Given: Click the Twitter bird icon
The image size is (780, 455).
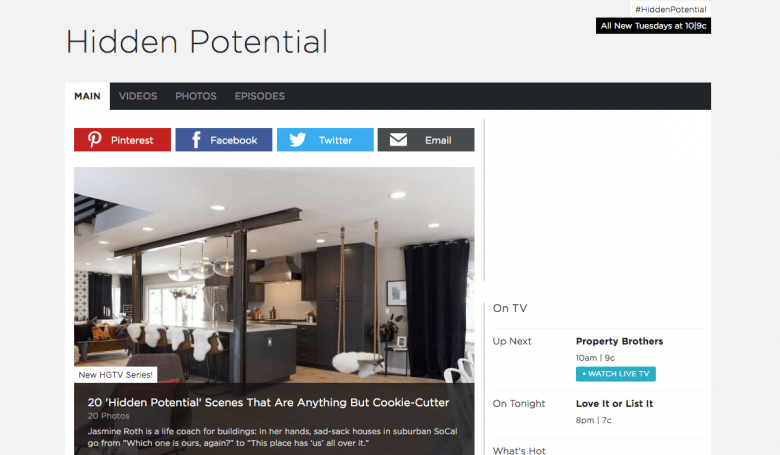Looking at the screenshot, I should [297, 140].
